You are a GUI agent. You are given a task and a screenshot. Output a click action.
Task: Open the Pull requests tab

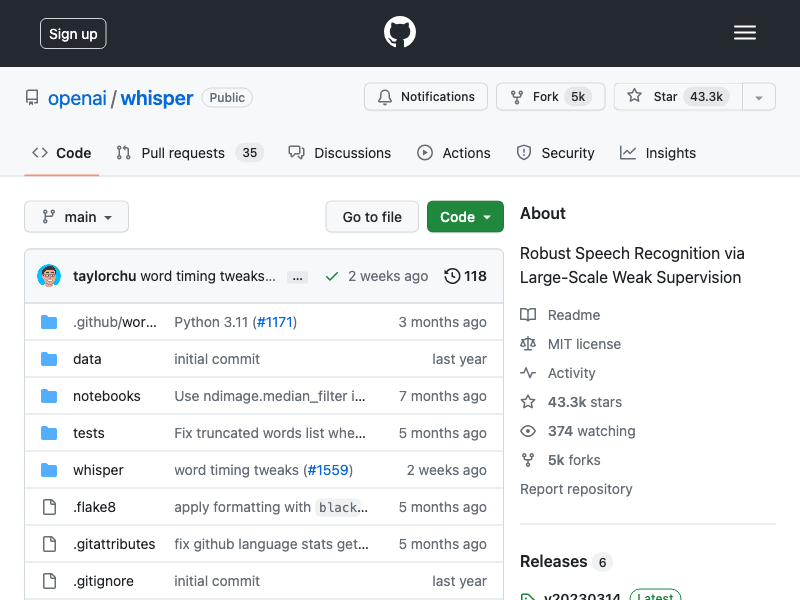[x=189, y=153]
